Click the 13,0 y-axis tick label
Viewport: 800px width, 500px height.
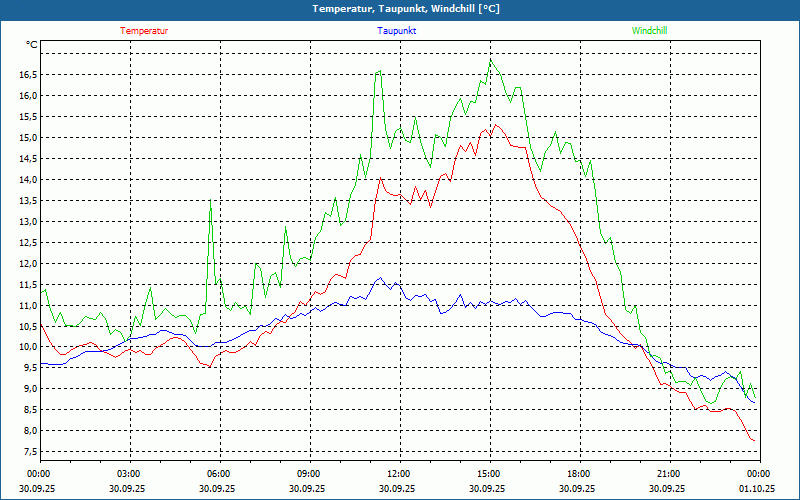[x=26, y=222]
